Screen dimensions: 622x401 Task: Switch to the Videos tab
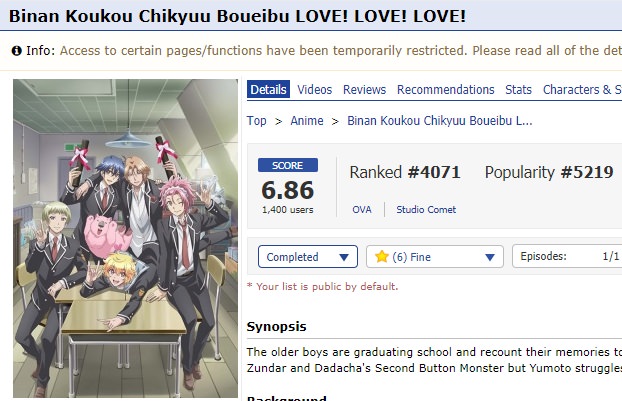[x=315, y=90]
